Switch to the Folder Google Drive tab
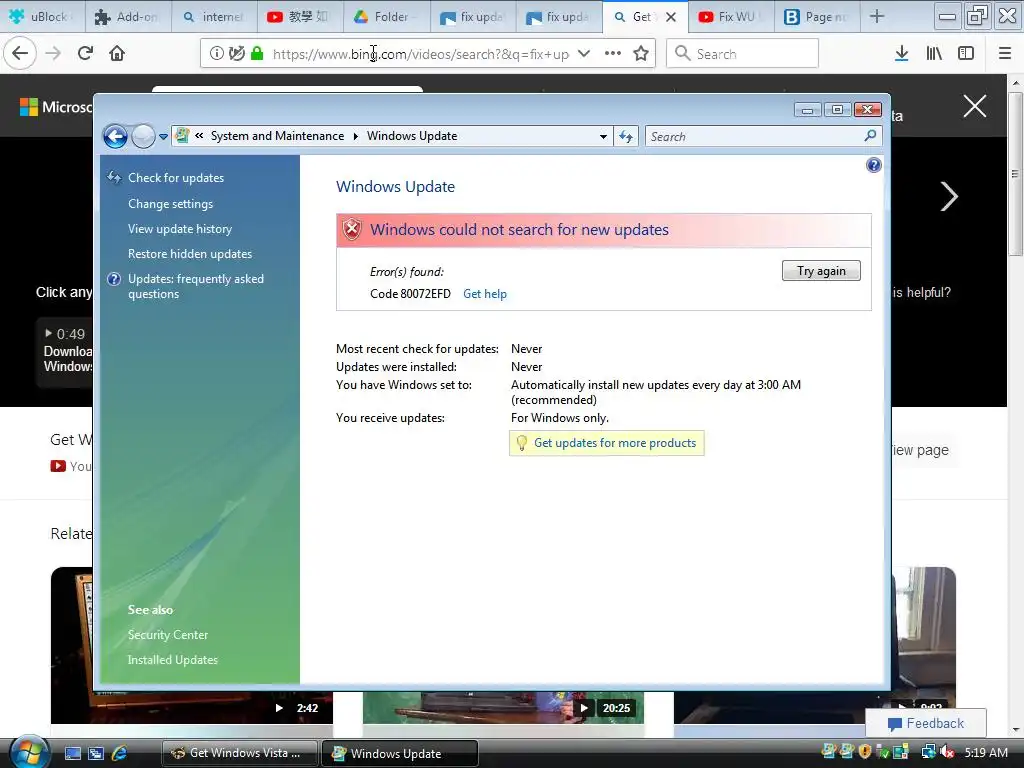The height and width of the screenshot is (768, 1024). 387,17
